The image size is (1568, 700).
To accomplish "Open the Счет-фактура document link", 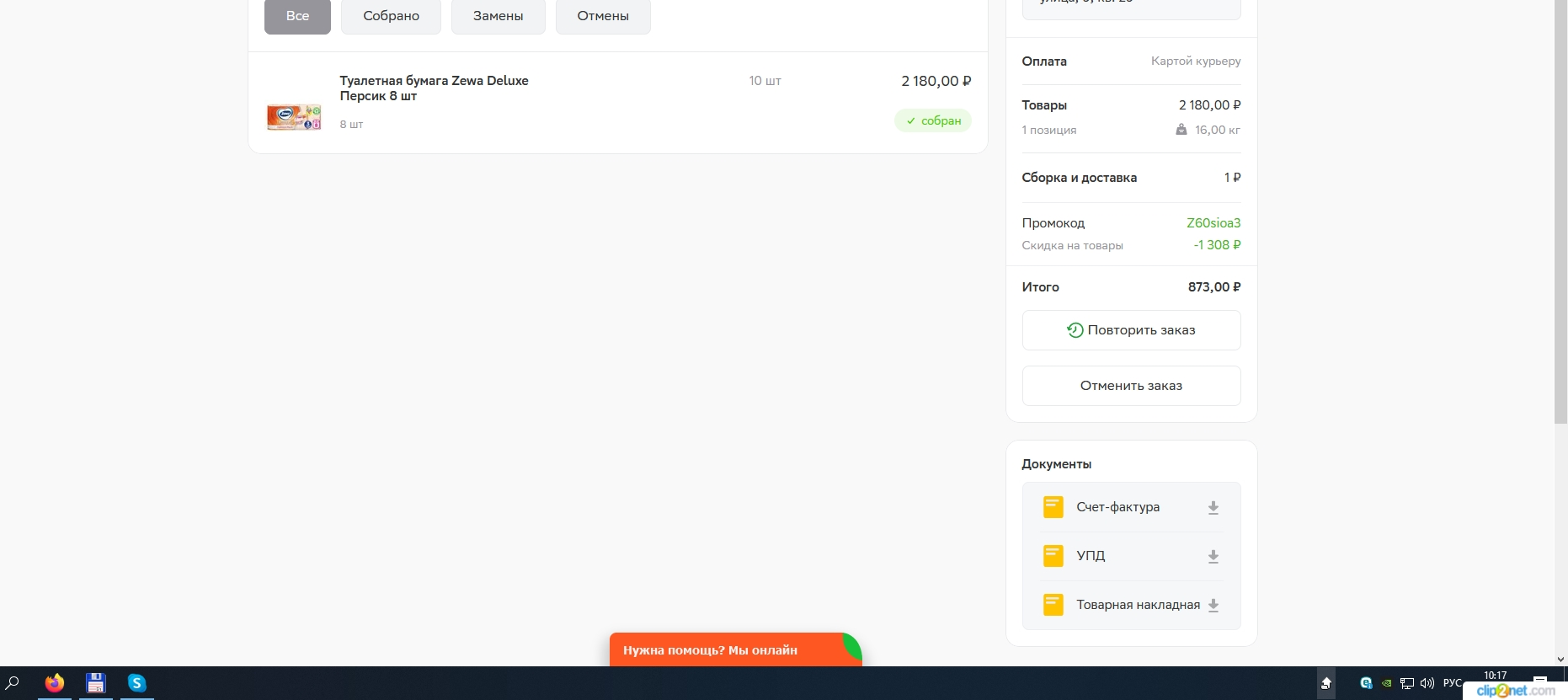I will [1117, 507].
